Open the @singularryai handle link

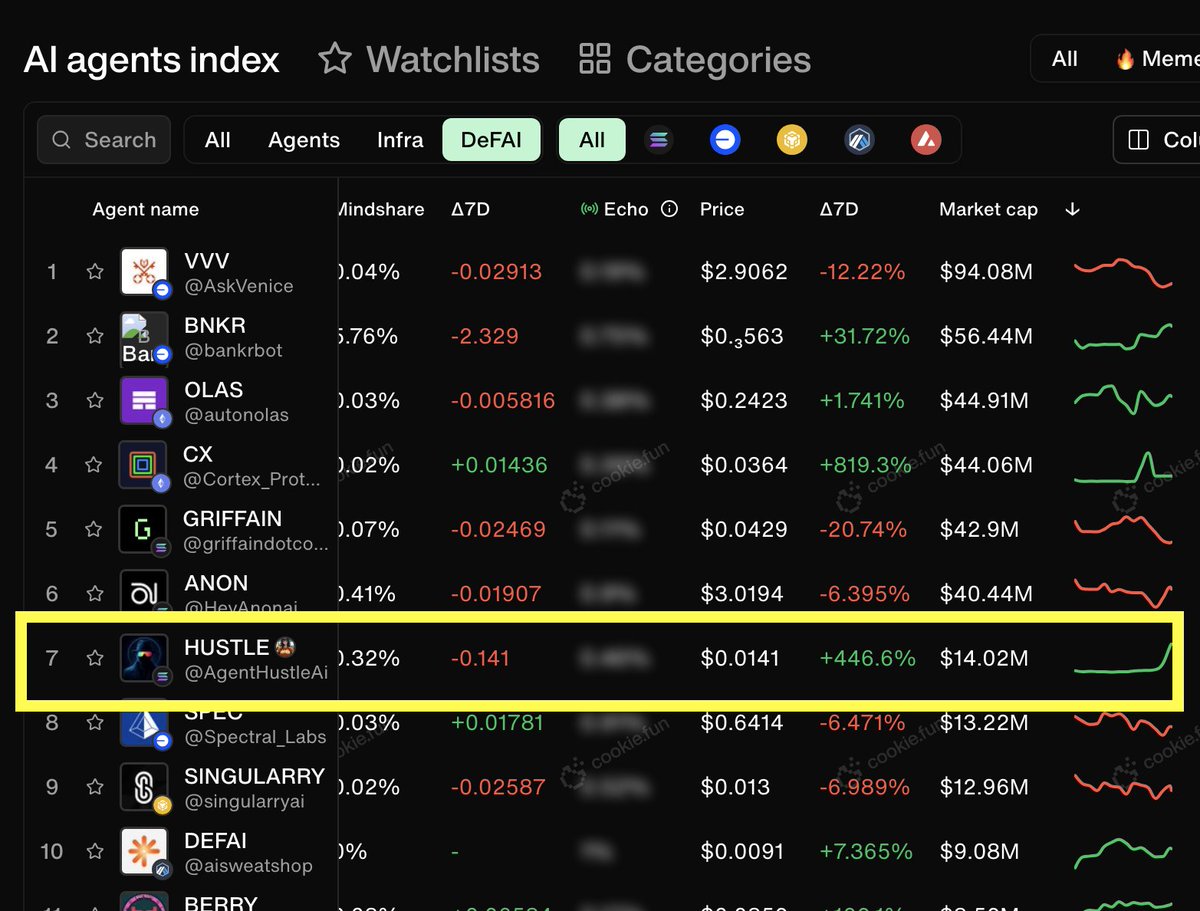244,802
